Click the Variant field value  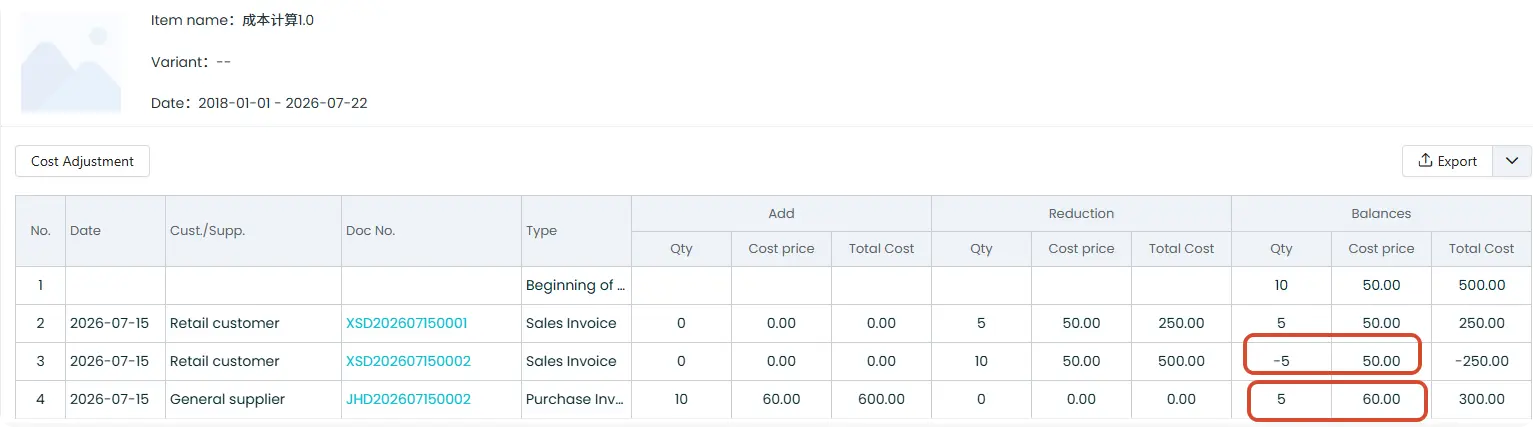[224, 62]
